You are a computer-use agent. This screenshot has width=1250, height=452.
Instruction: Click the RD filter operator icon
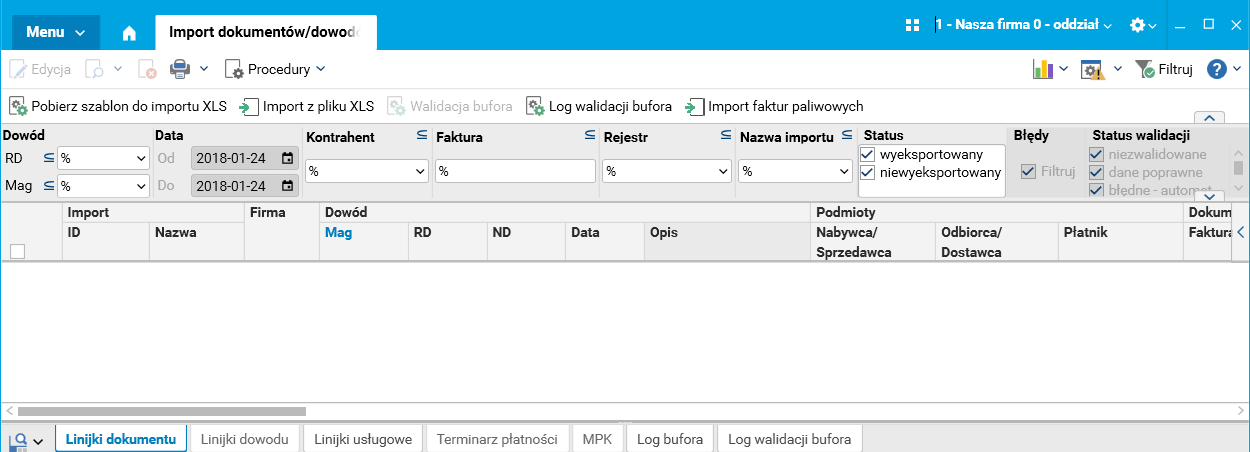49,157
